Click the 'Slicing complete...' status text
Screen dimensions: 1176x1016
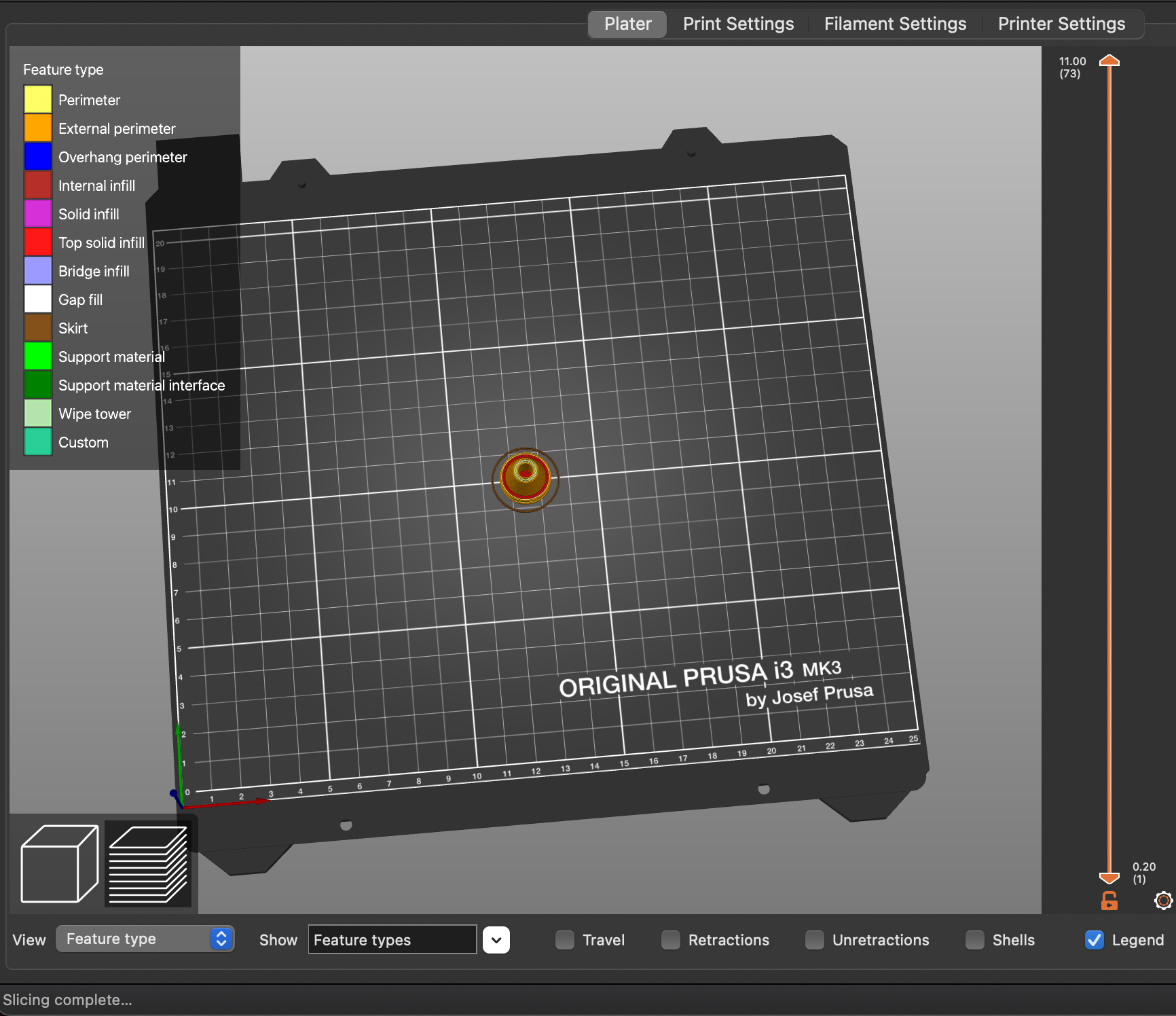(x=67, y=1000)
